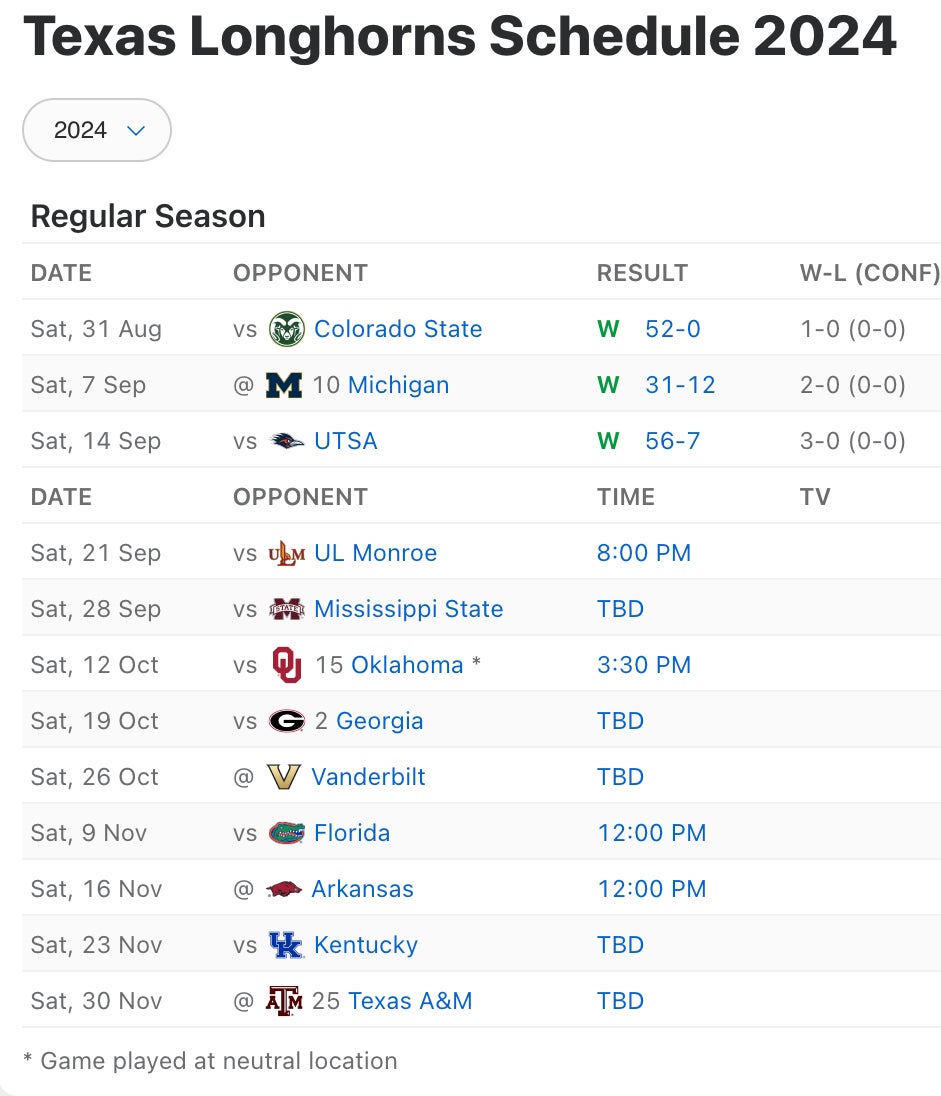Screen dimensions: 941x1096
Task: Click the UL Monroe team logo
Action: pyautogui.click(x=287, y=553)
